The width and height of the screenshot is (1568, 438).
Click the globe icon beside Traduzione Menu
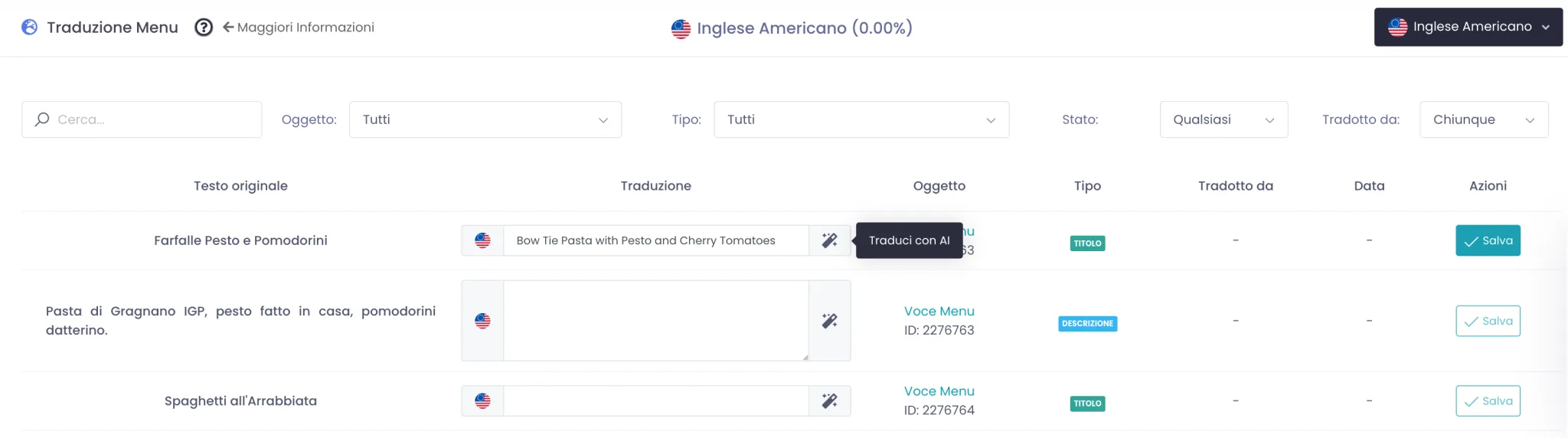point(30,27)
